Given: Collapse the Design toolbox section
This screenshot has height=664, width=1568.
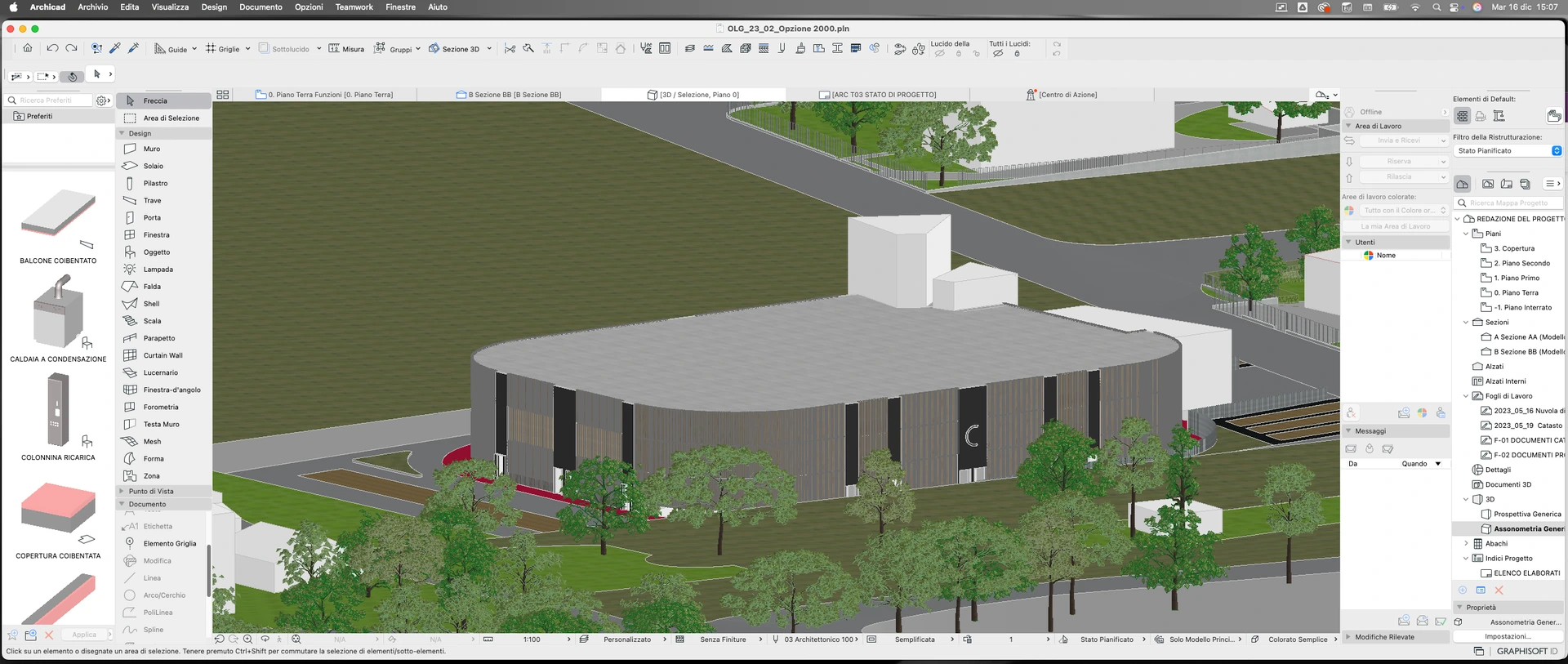Looking at the screenshot, I should [x=122, y=134].
